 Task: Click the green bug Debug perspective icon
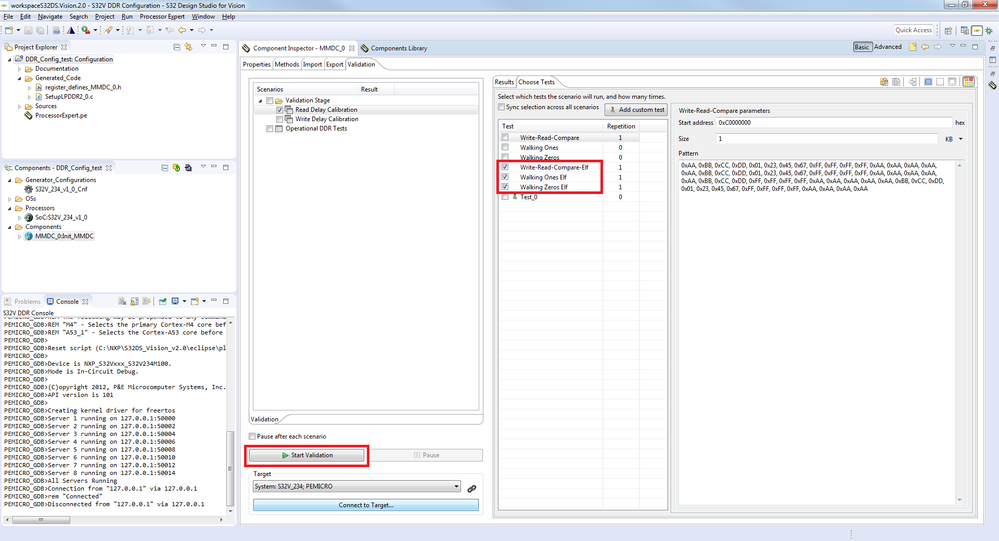pyautogui.click(x=989, y=31)
